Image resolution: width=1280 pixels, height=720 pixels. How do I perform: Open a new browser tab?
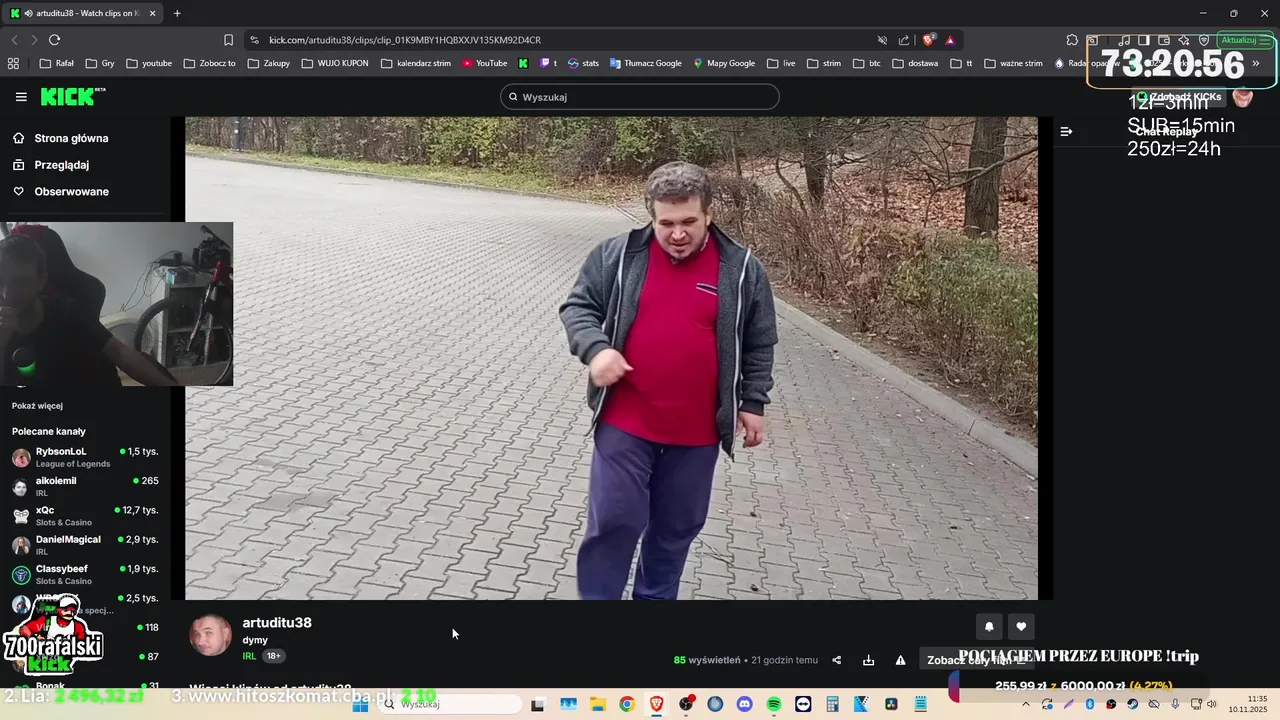click(177, 13)
